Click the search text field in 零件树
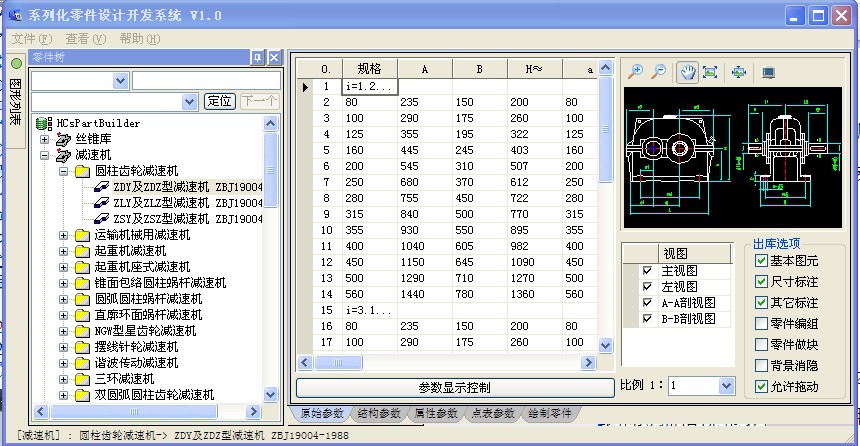Screen dimensions: 860x446 click(205, 80)
